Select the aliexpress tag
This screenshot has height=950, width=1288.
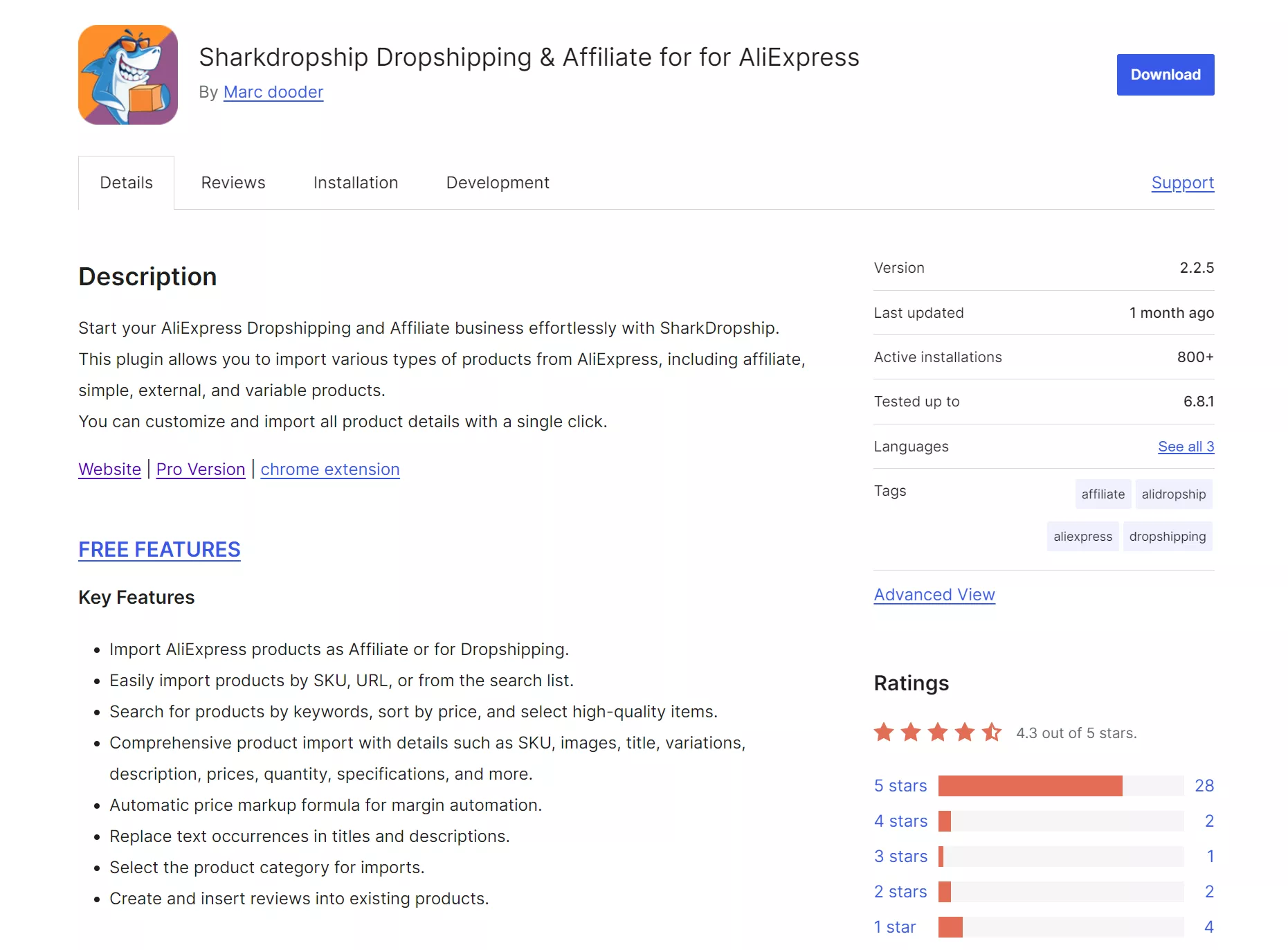coord(1083,537)
